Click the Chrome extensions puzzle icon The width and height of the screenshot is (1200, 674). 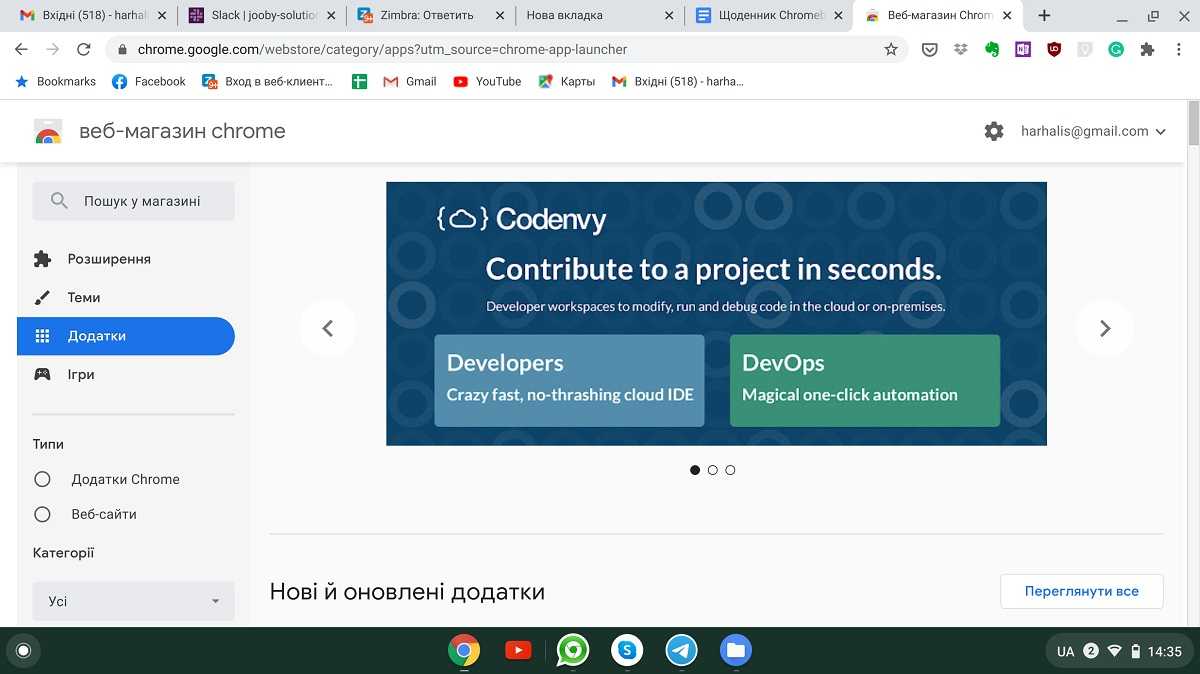tap(1147, 49)
